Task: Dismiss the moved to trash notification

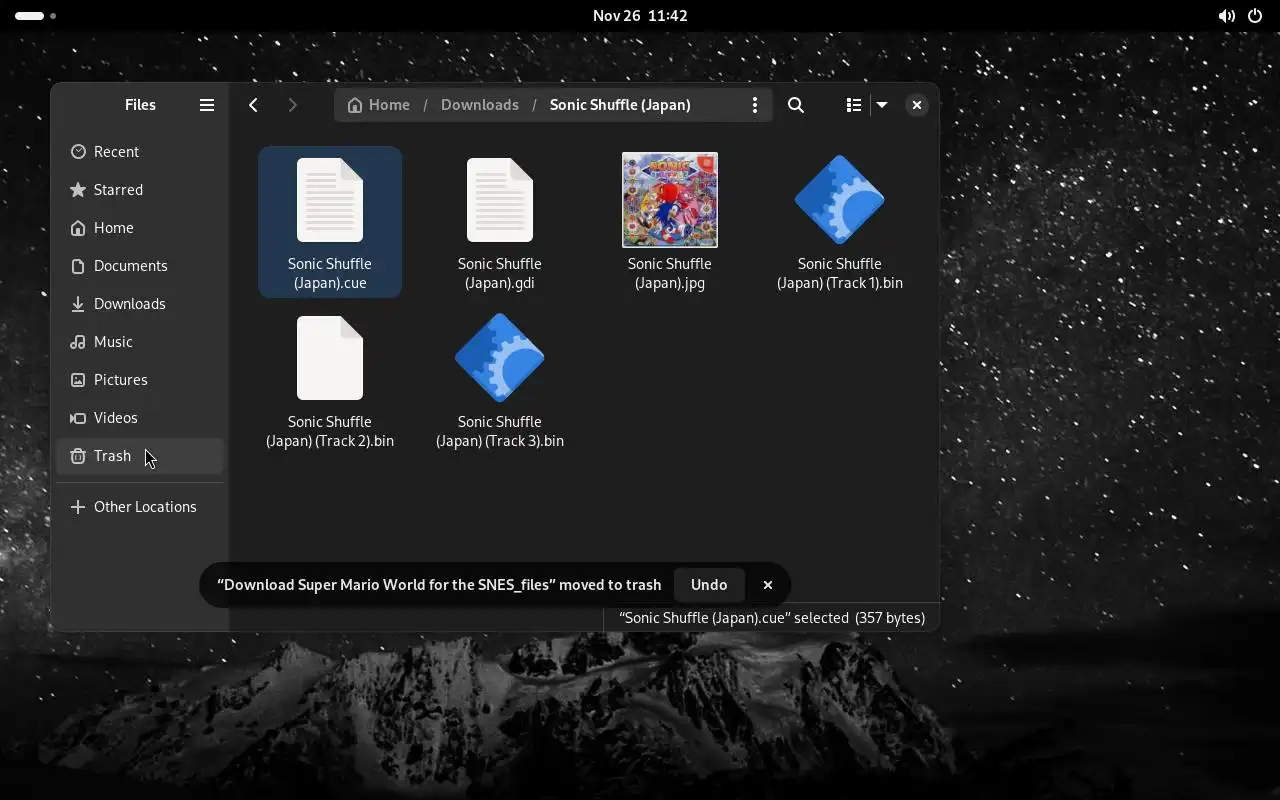Action: (768, 585)
